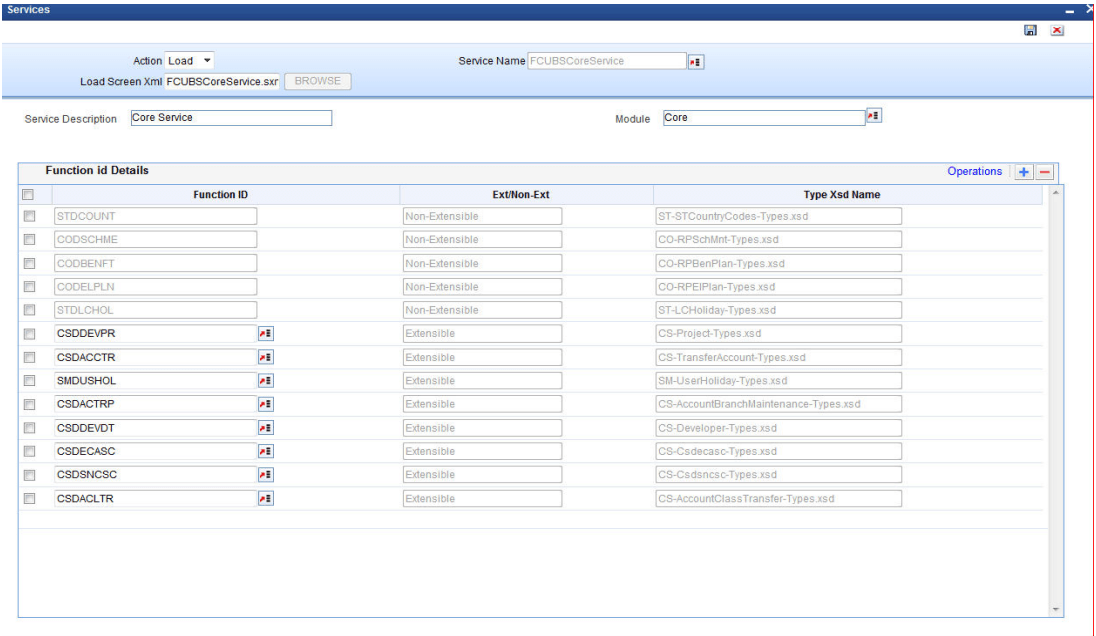Open lookup icon next to CSDACLTR
The width and height of the screenshot is (1096, 636).
pos(266,498)
